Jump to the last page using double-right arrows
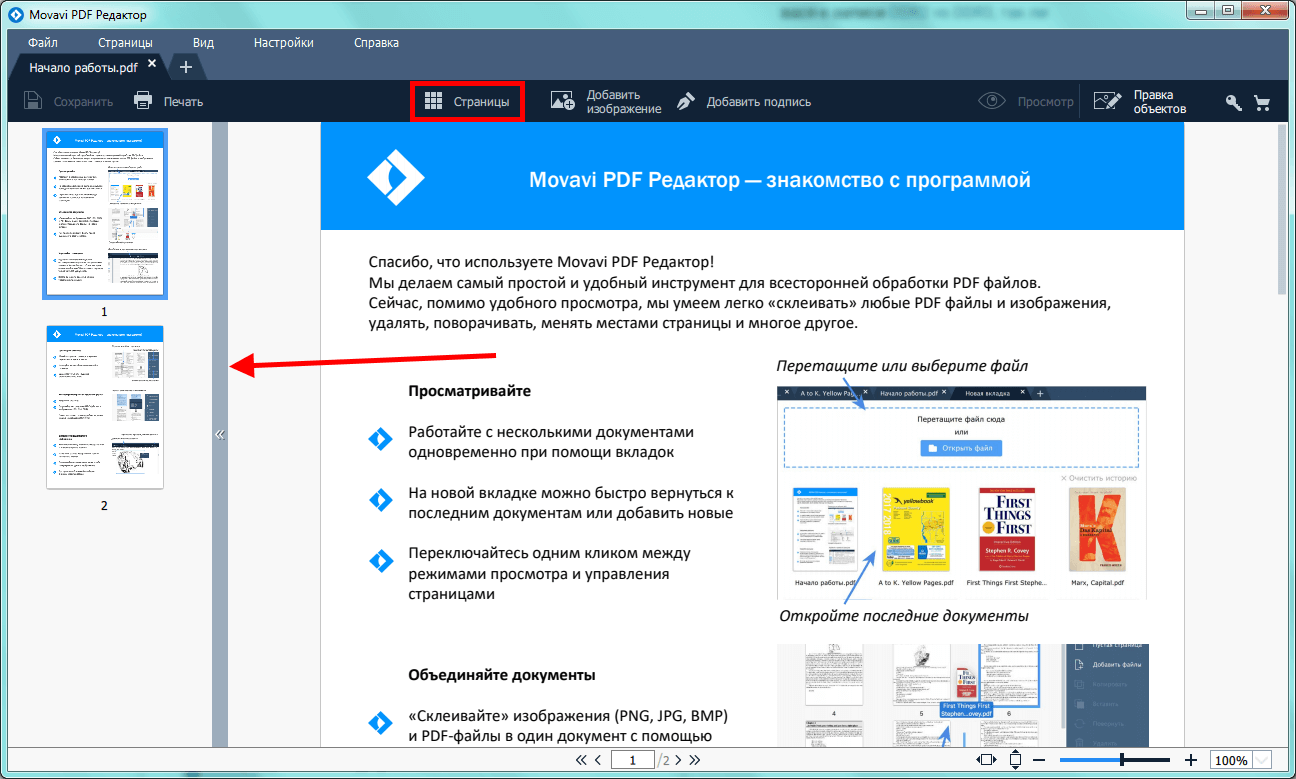Image resolution: width=1296 pixels, height=779 pixels. coord(695,760)
